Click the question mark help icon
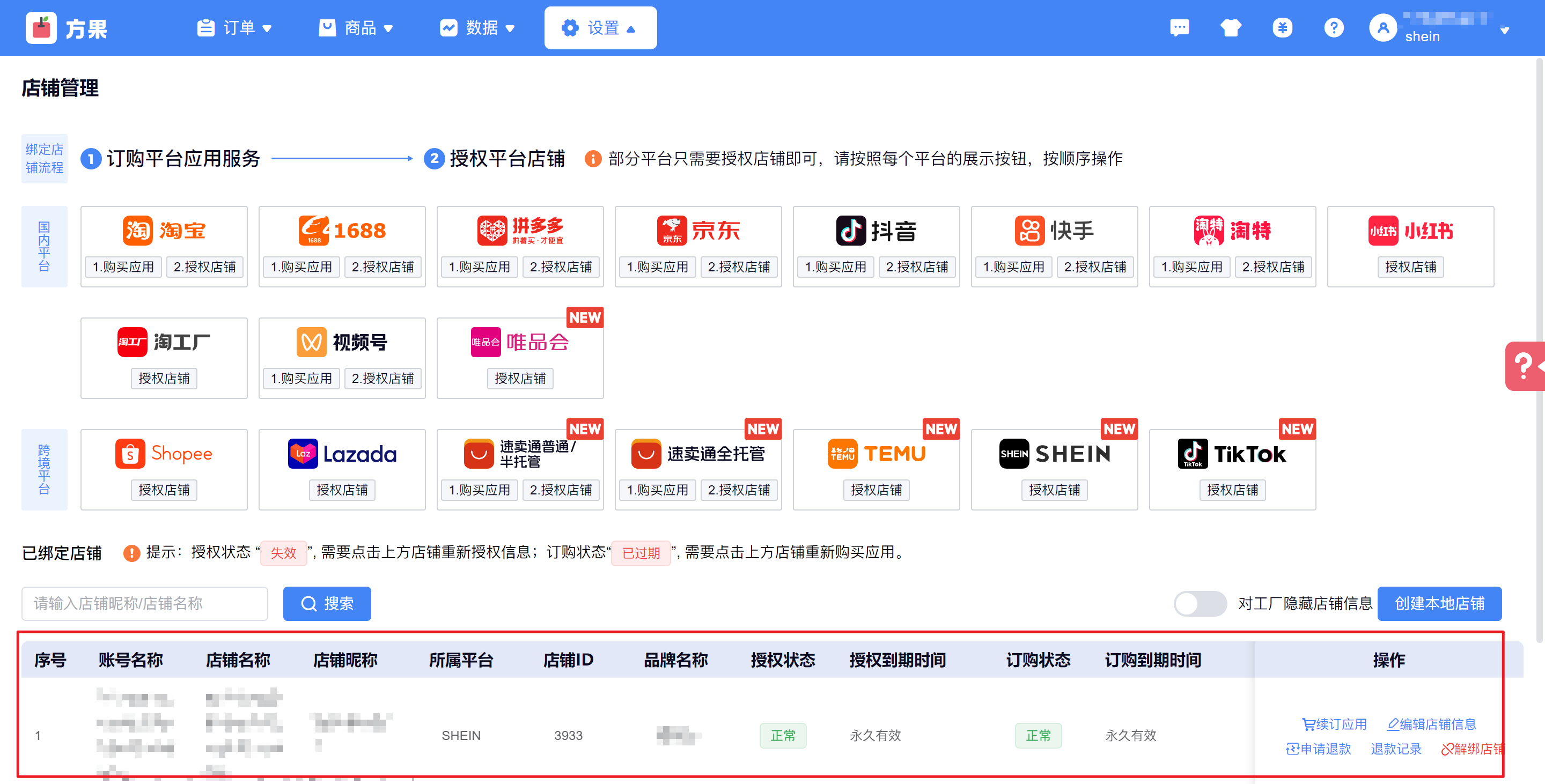Screen dimensions: 1545x784 click(x=1334, y=27)
